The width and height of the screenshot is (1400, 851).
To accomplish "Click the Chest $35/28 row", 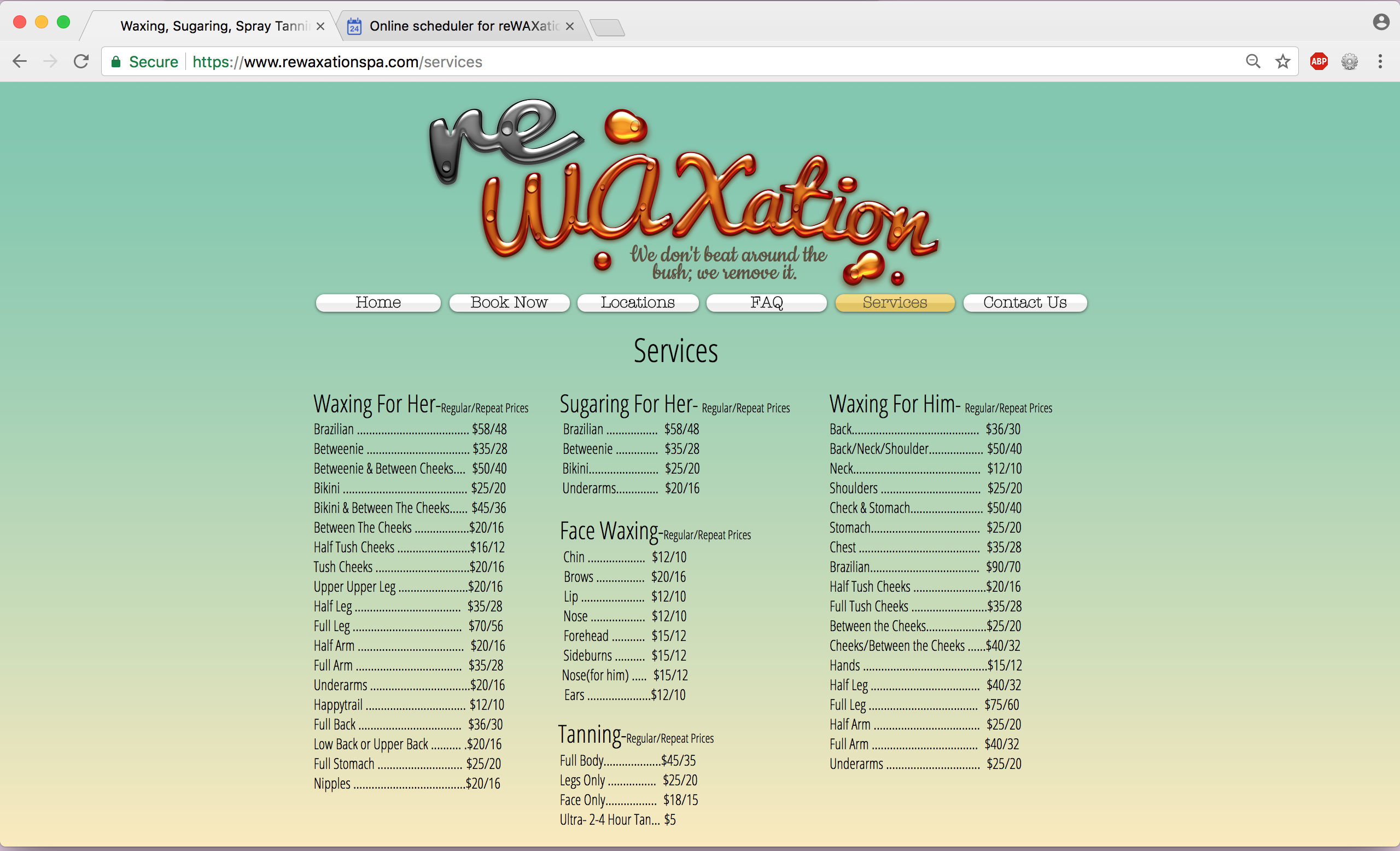I will coord(925,547).
